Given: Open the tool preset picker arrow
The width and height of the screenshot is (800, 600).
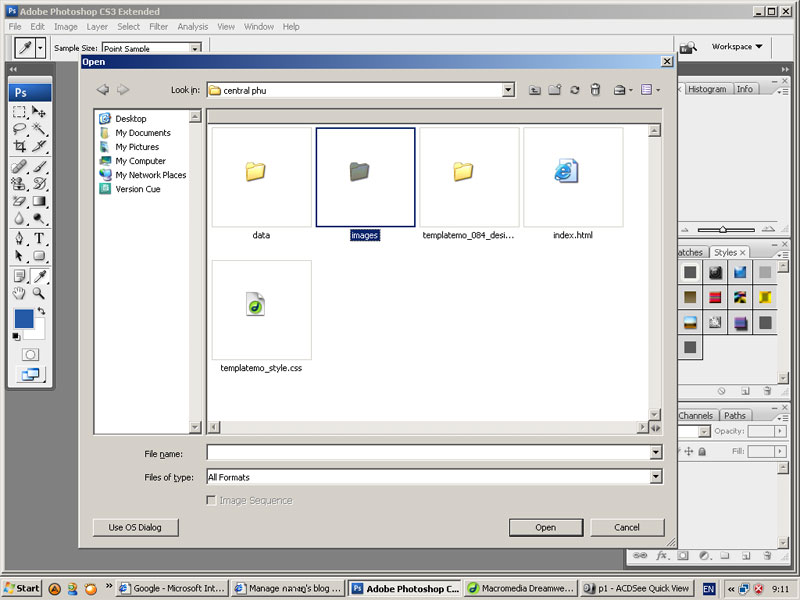Looking at the screenshot, I should pyautogui.click(x=40, y=48).
